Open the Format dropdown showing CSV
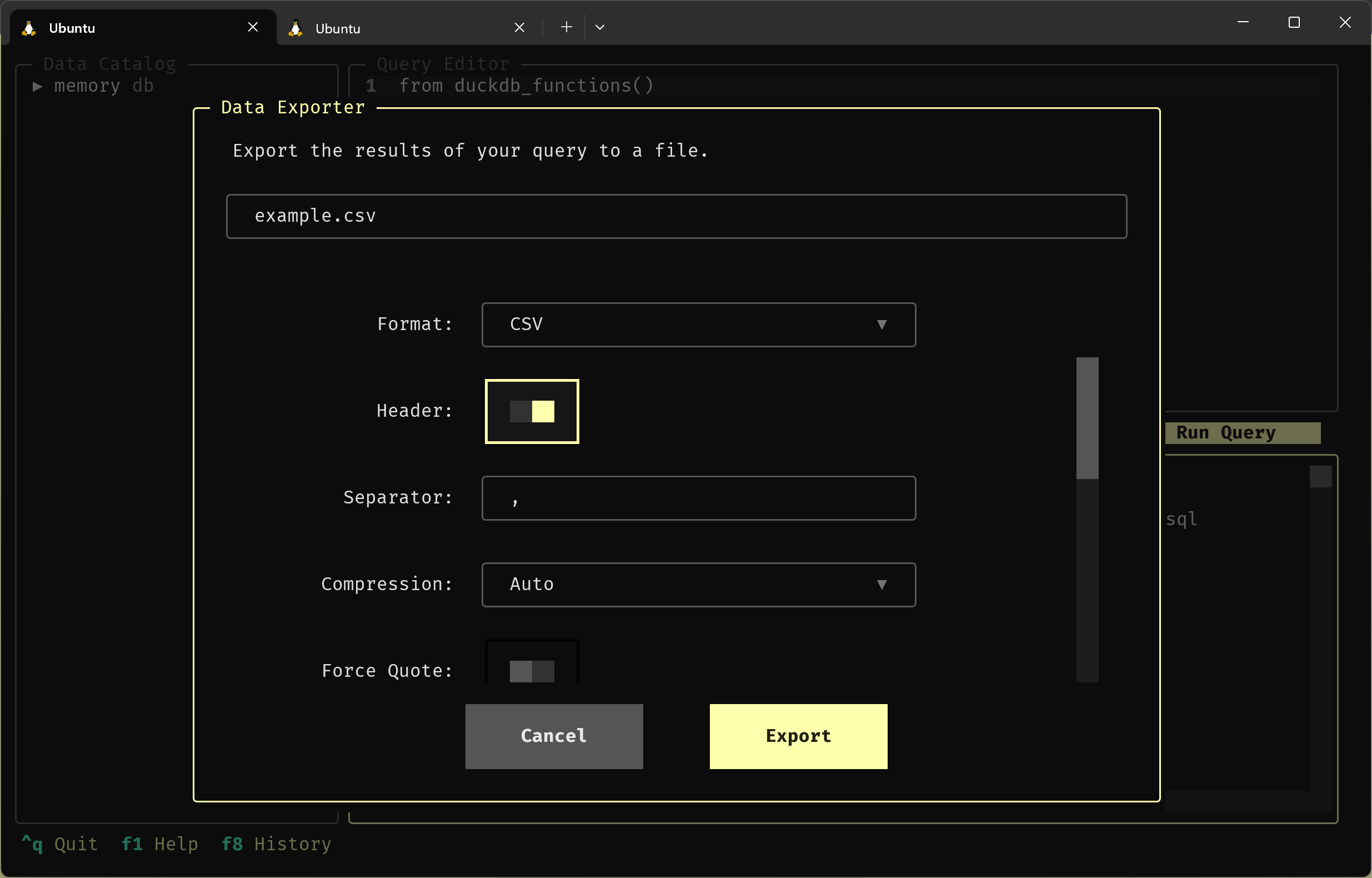 pos(698,325)
